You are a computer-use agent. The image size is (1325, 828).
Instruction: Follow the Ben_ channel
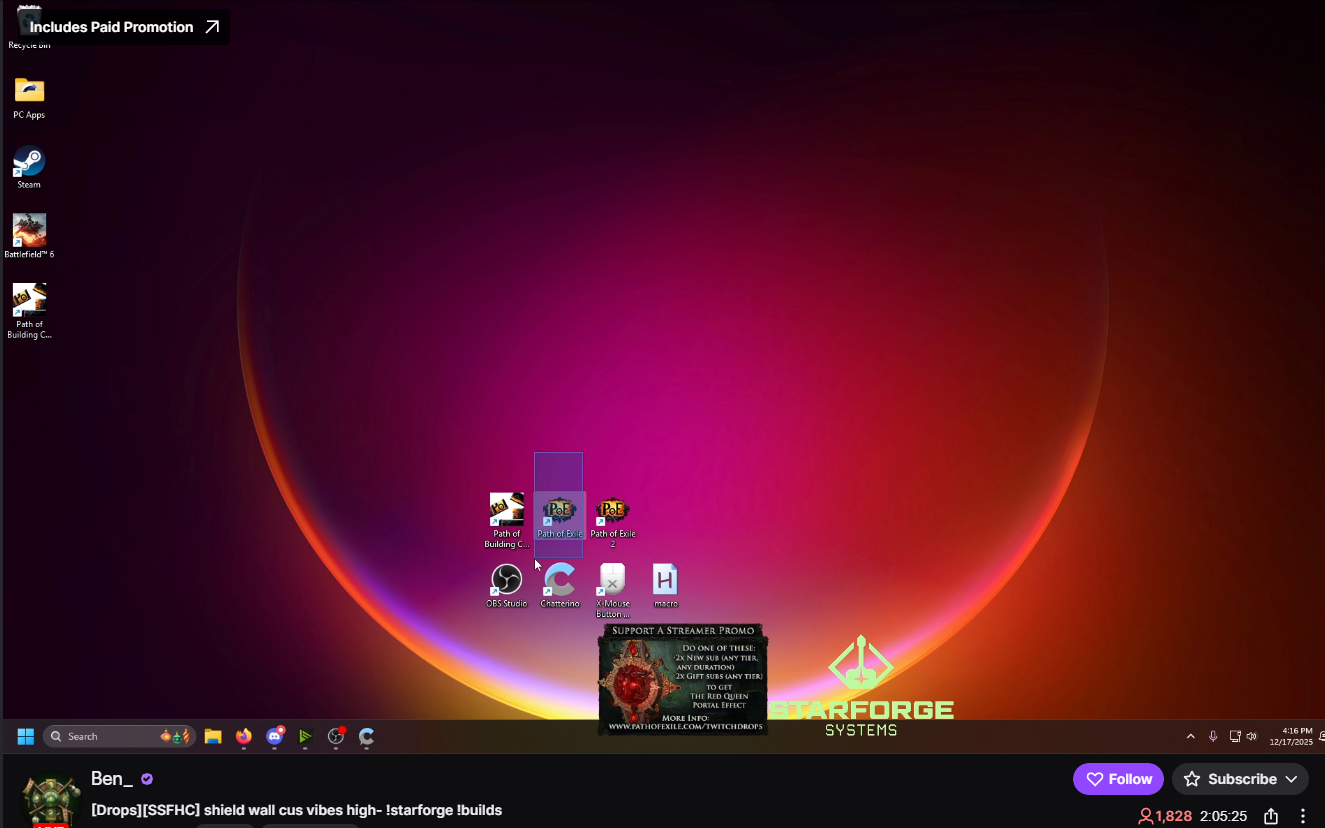[x=1118, y=779]
